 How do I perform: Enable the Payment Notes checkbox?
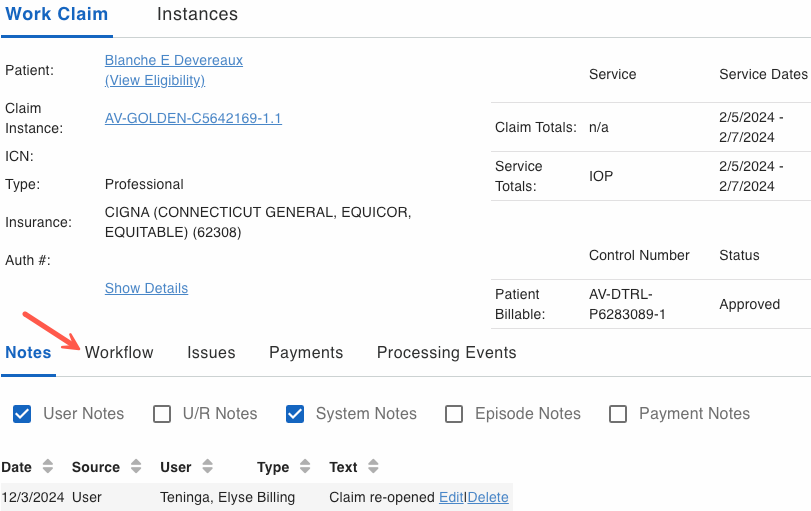618,414
